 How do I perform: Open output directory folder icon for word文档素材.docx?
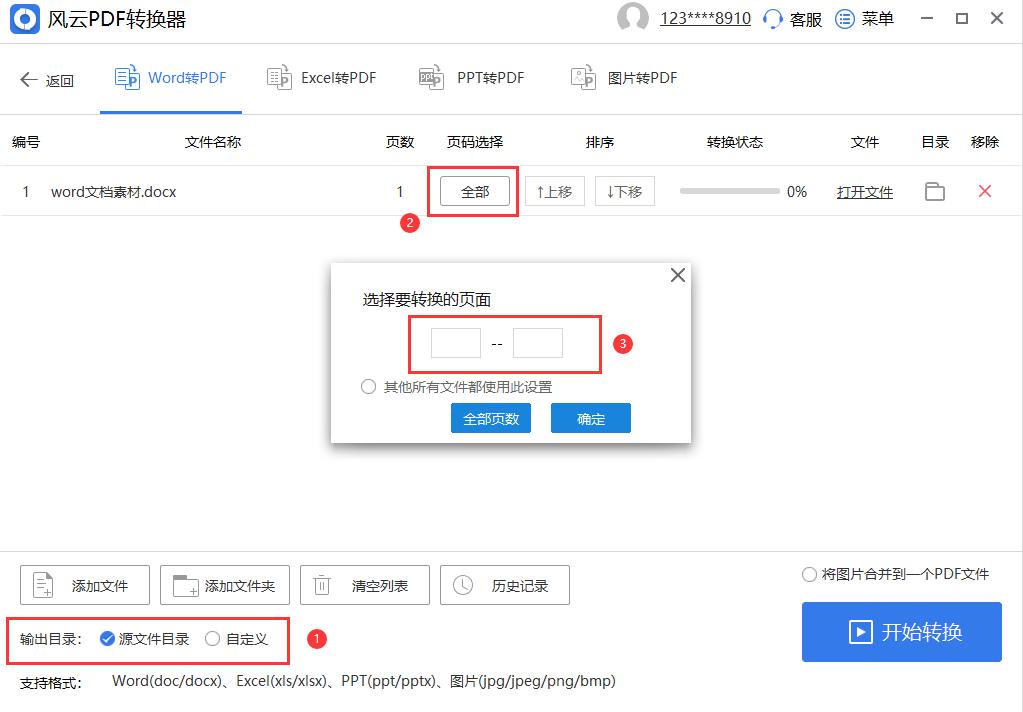click(934, 192)
